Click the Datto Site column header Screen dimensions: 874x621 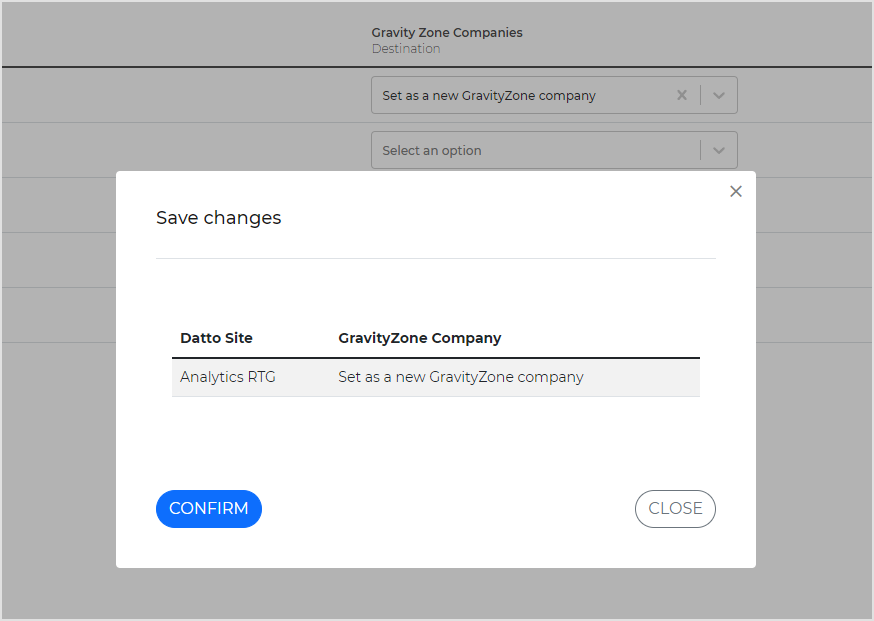coord(216,338)
